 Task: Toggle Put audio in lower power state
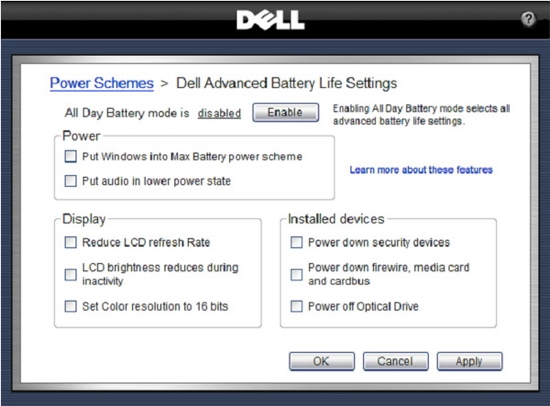pyautogui.click(x=71, y=181)
